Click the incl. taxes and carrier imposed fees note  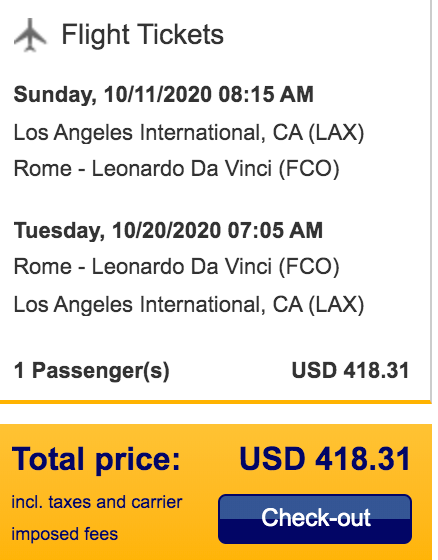click(x=97, y=518)
